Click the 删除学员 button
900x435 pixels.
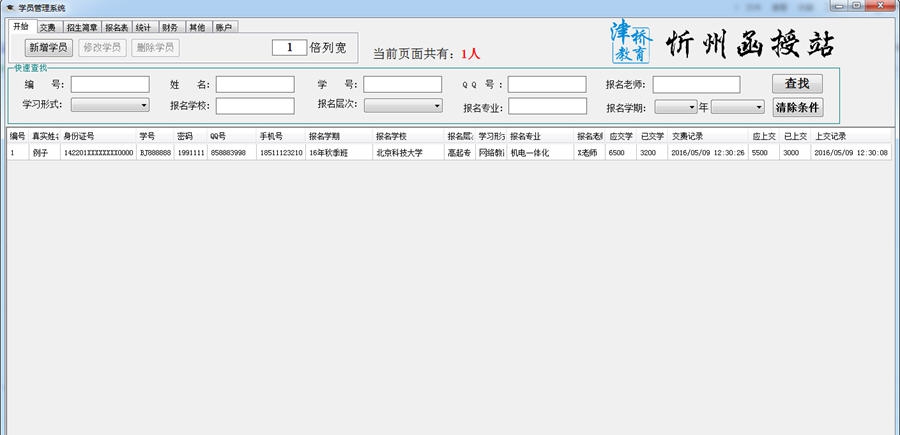coord(155,48)
